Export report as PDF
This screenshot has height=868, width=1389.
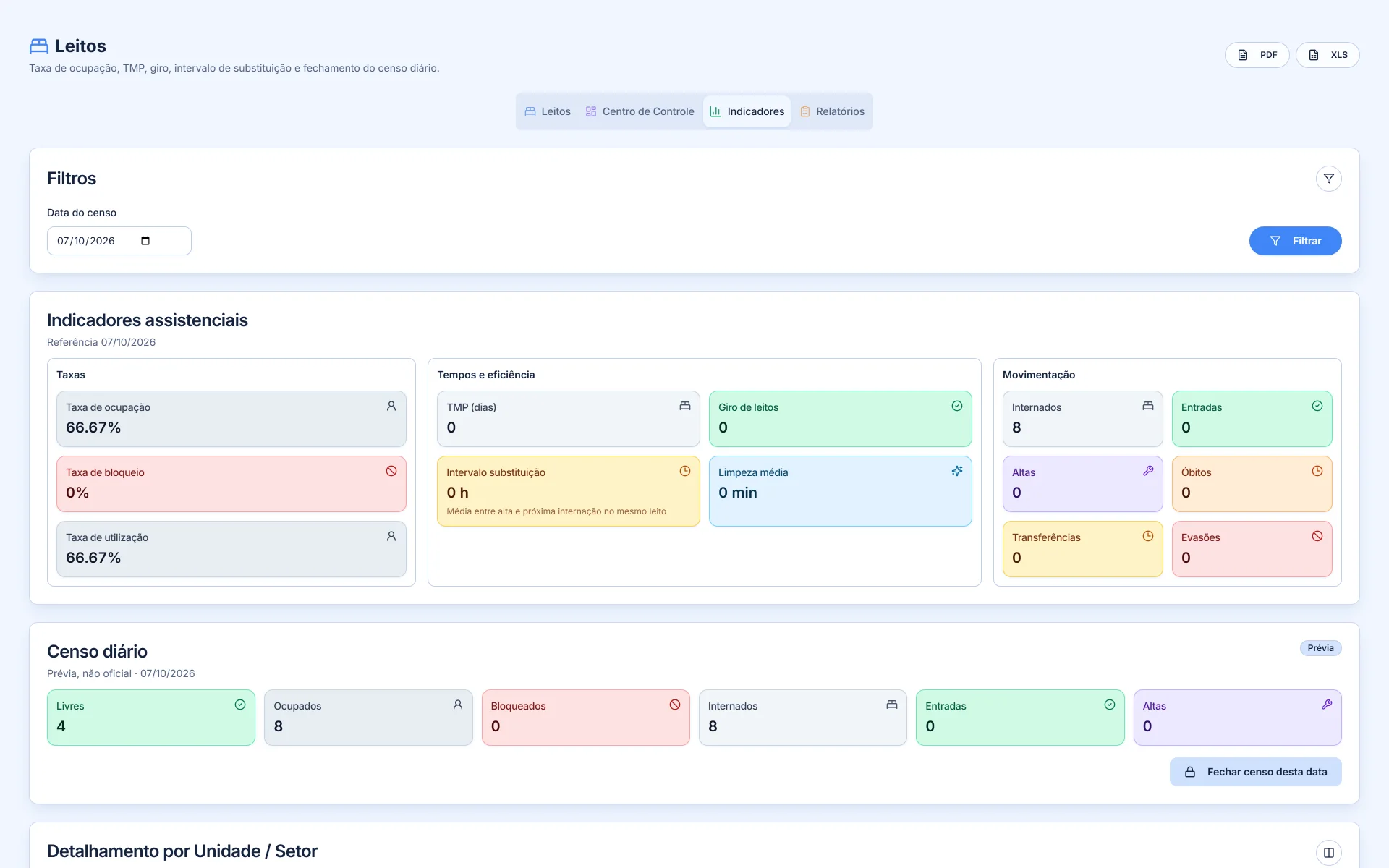point(1257,55)
